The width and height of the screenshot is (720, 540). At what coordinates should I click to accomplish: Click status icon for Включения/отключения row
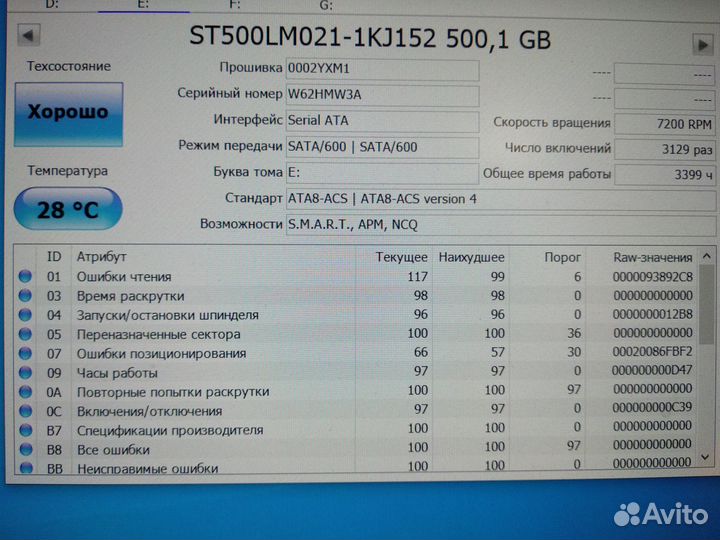pyautogui.click(x=26, y=411)
